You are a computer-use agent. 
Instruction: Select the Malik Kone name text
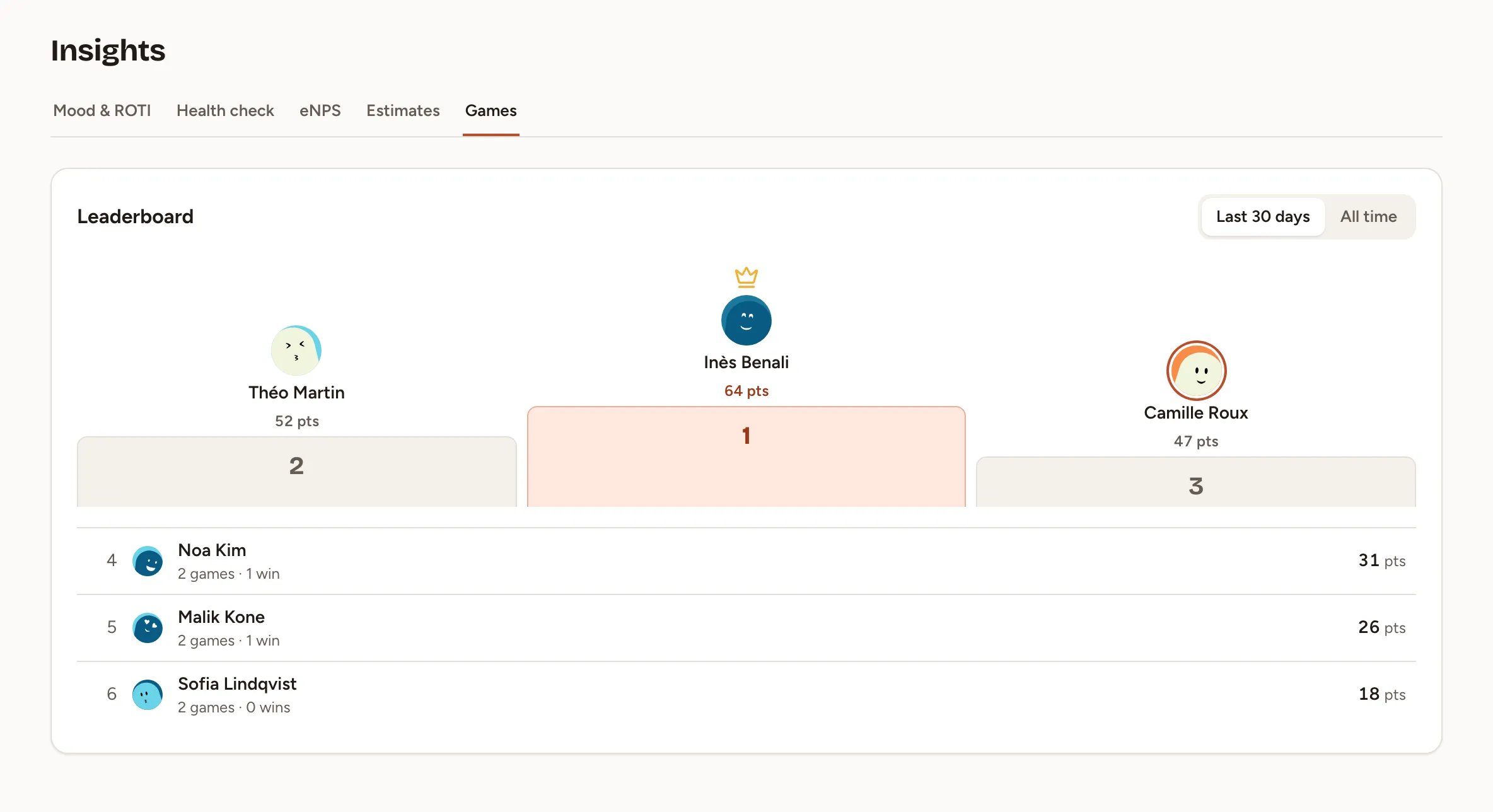coord(221,617)
